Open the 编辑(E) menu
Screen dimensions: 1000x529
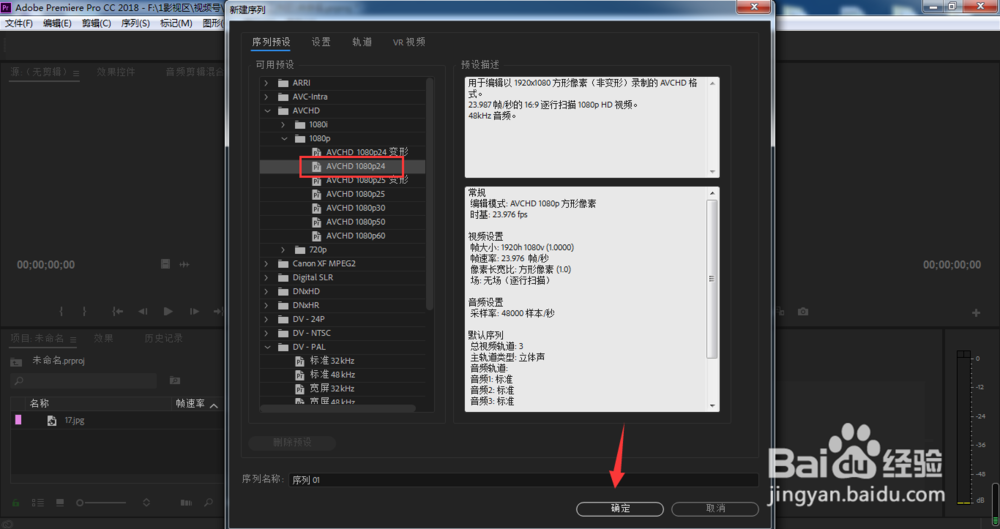[x=57, y=23]
